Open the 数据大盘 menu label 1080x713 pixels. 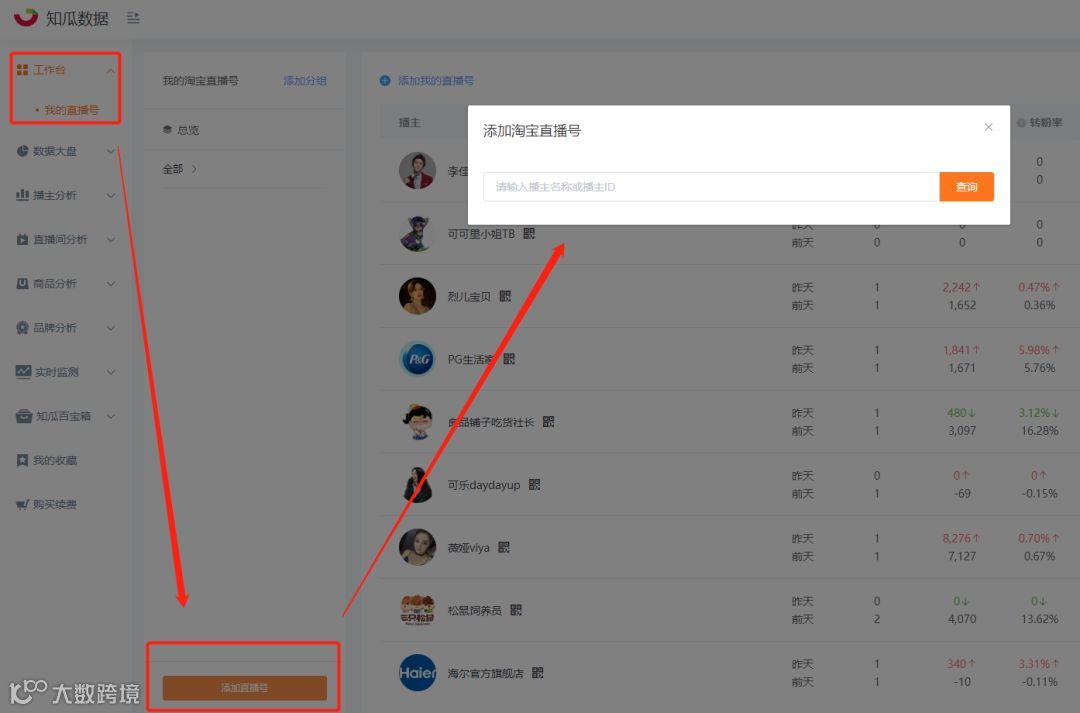[55, 151]
